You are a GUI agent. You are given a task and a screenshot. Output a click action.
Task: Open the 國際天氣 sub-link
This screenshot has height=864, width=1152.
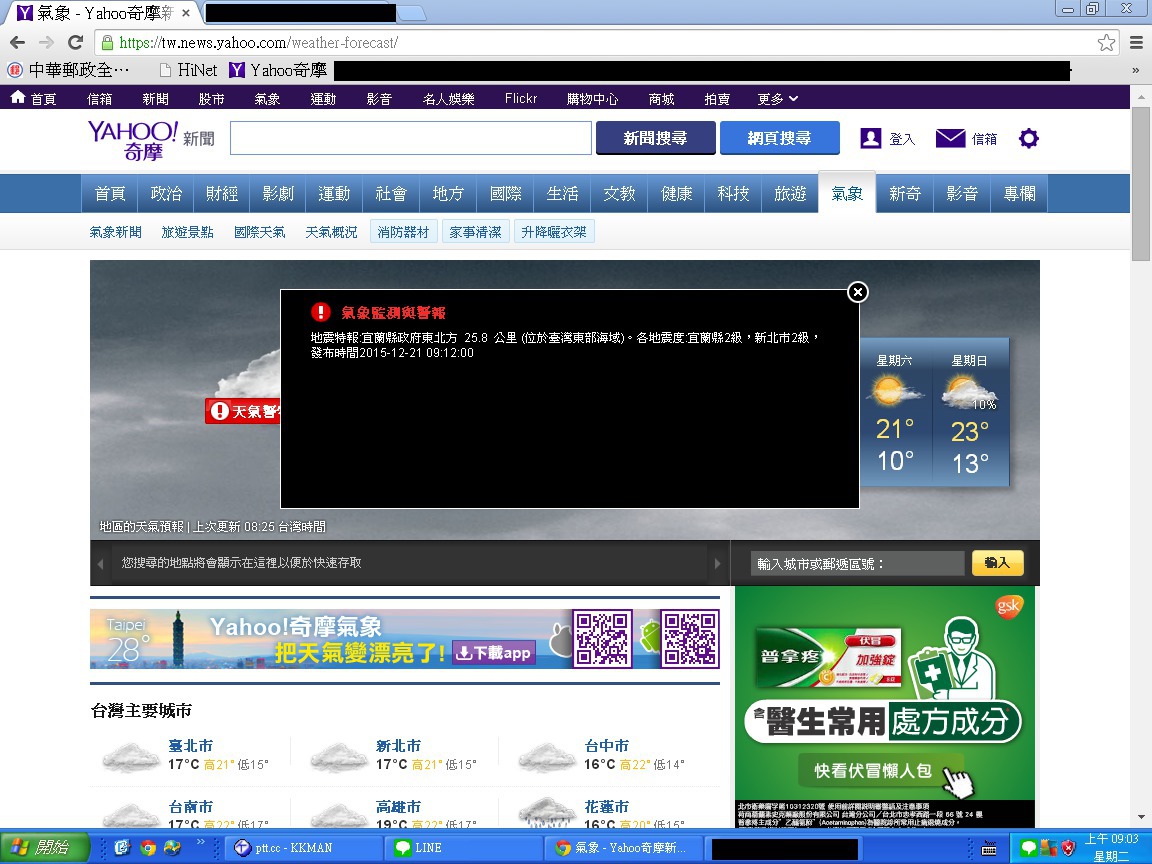click(259, 232)
